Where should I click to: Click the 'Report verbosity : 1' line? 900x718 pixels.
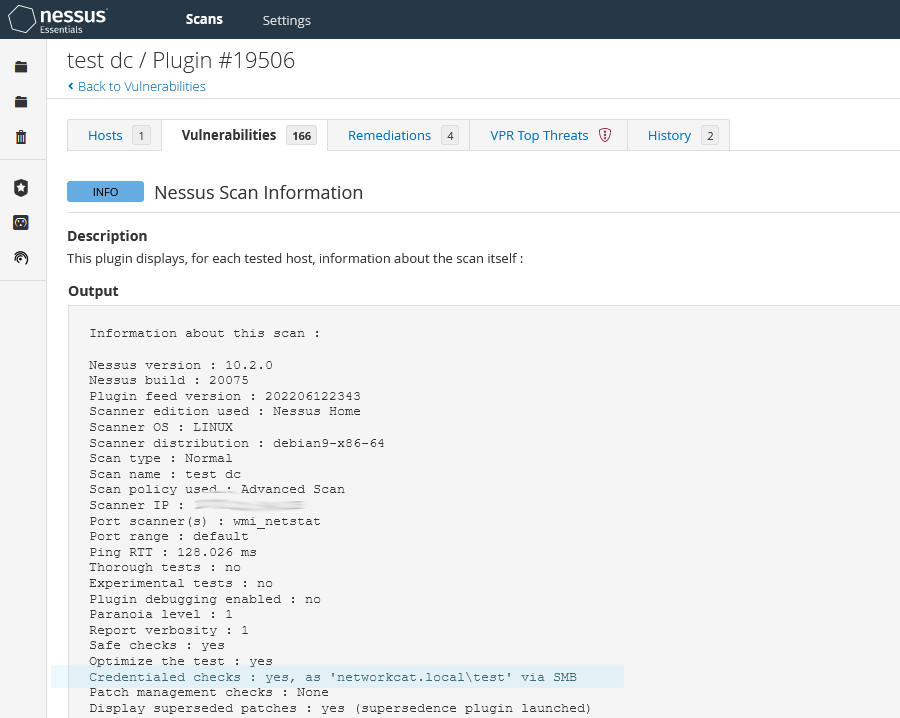[169, 630]
